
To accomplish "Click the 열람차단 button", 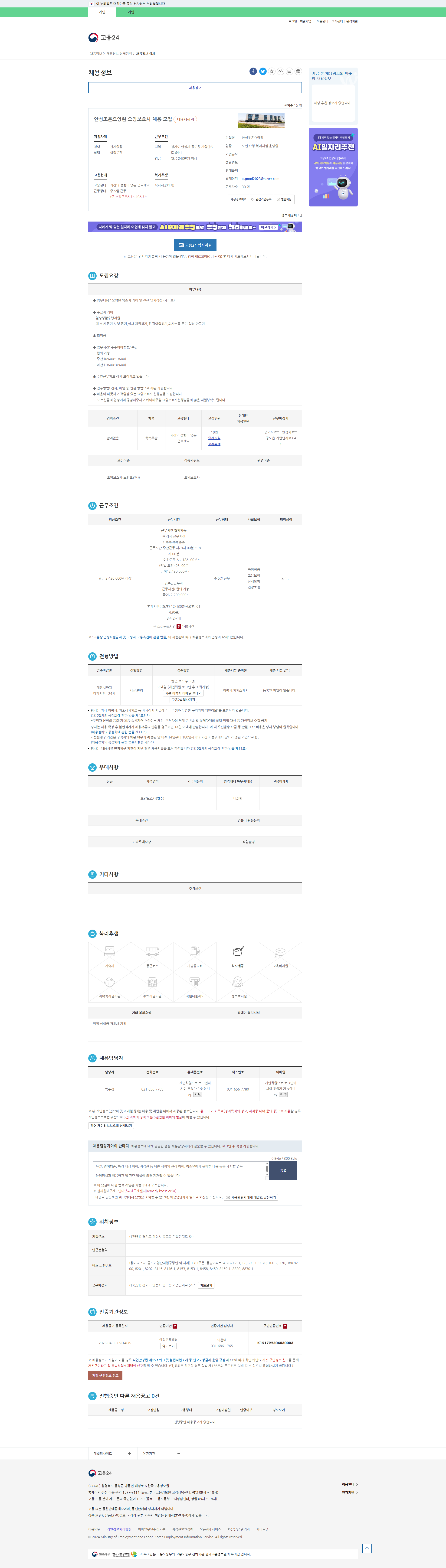I will (284, 199).
